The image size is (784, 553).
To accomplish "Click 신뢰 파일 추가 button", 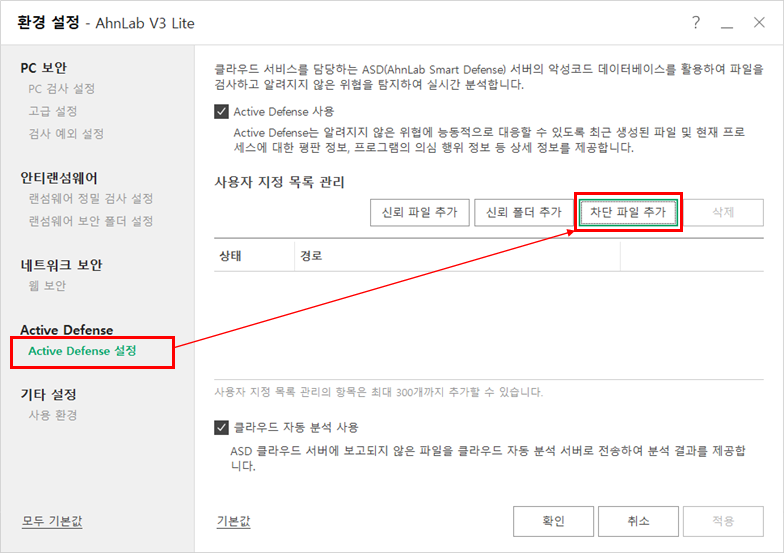I will click(420, 212).
